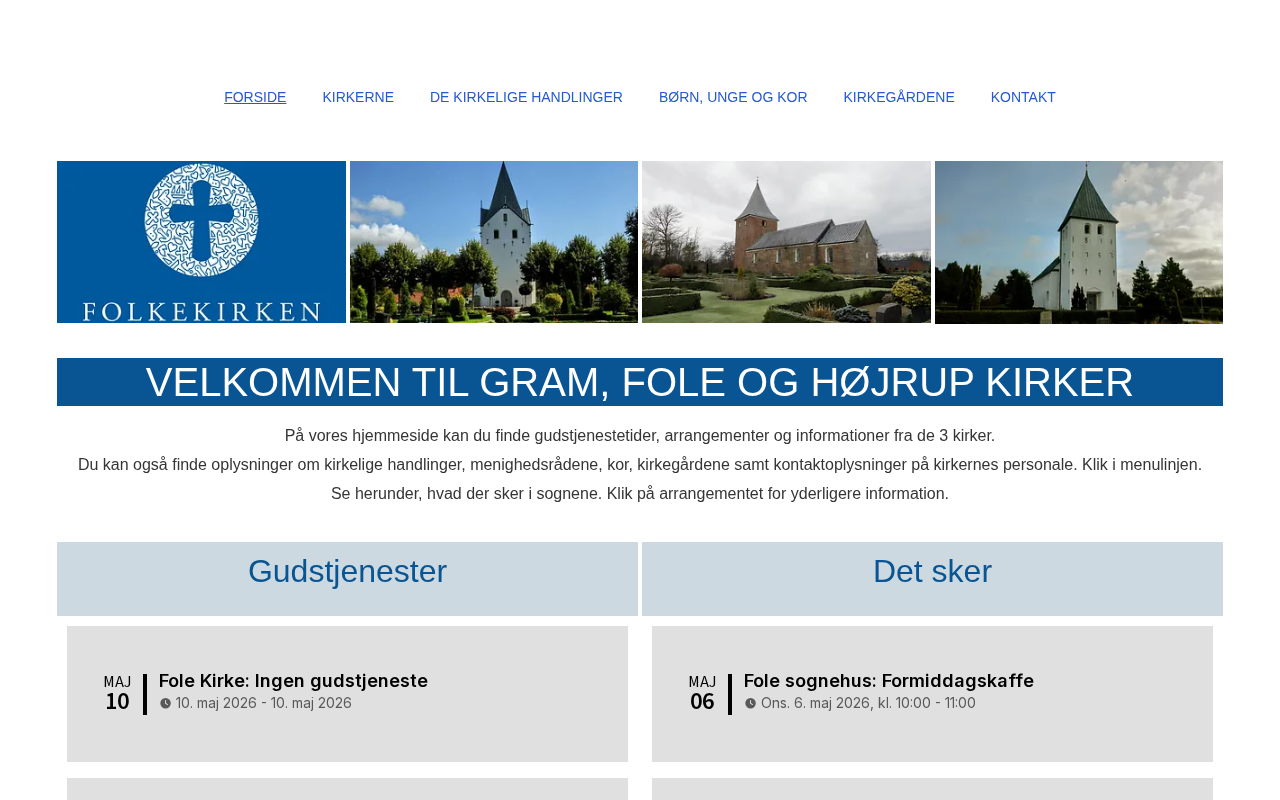Open Fole Kirke: Ingen gudstjeneste event
Image resolution: width=1280 pixels, height=800 pixels.
coord(293,681)
